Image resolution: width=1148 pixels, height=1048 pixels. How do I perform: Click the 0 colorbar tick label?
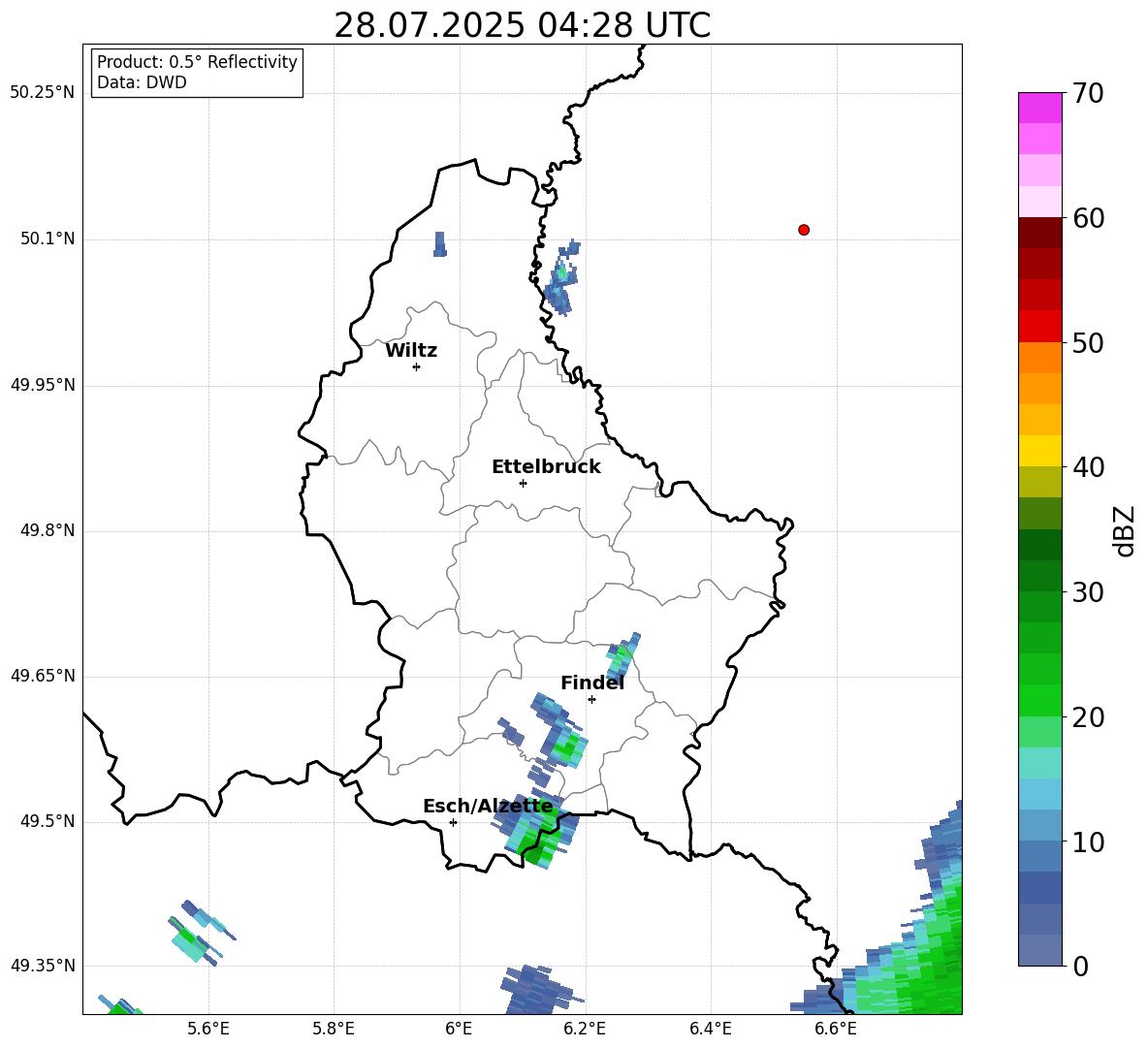(1080, 967)
